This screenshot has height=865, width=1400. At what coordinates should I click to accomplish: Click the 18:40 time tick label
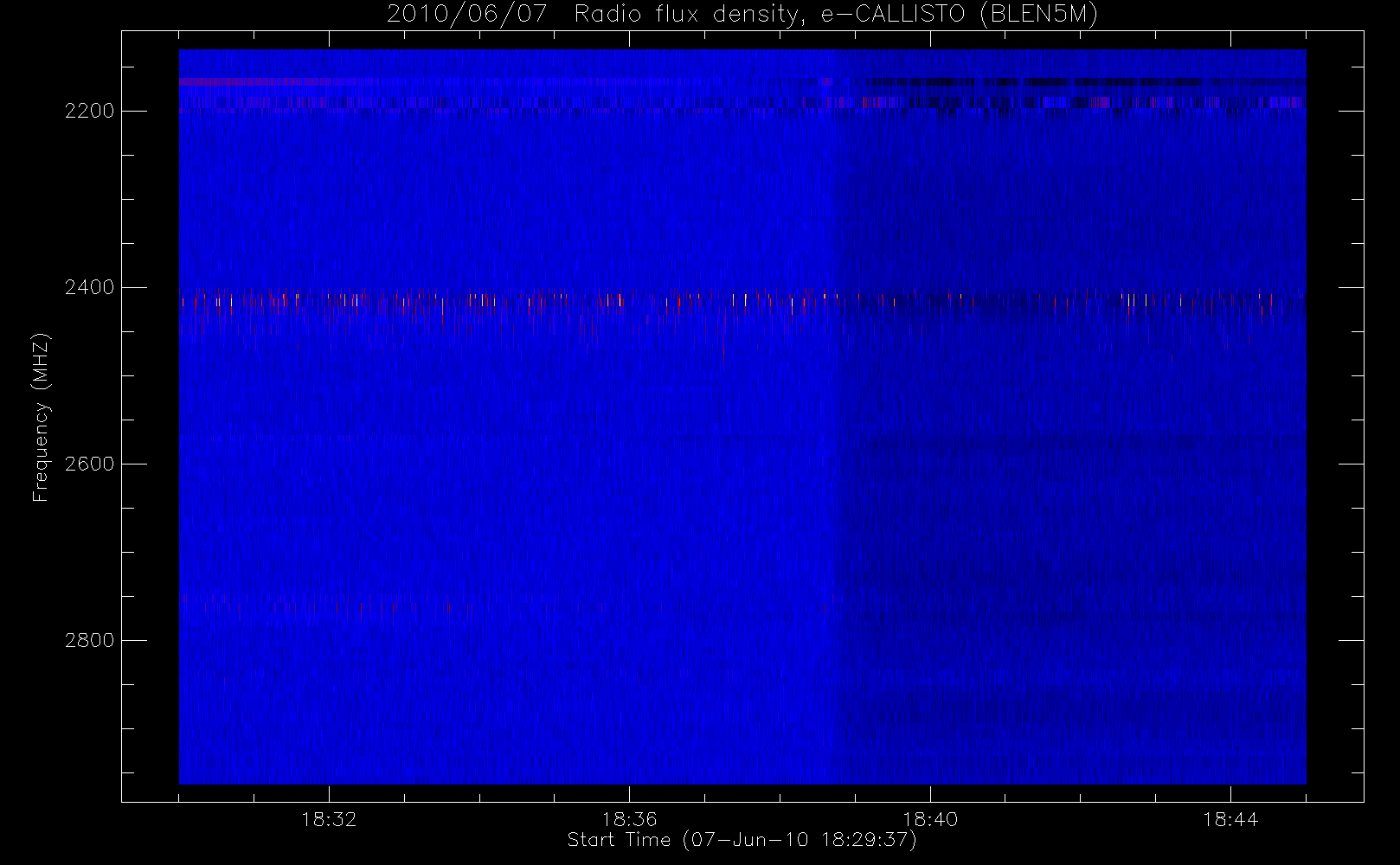[930, 819]
